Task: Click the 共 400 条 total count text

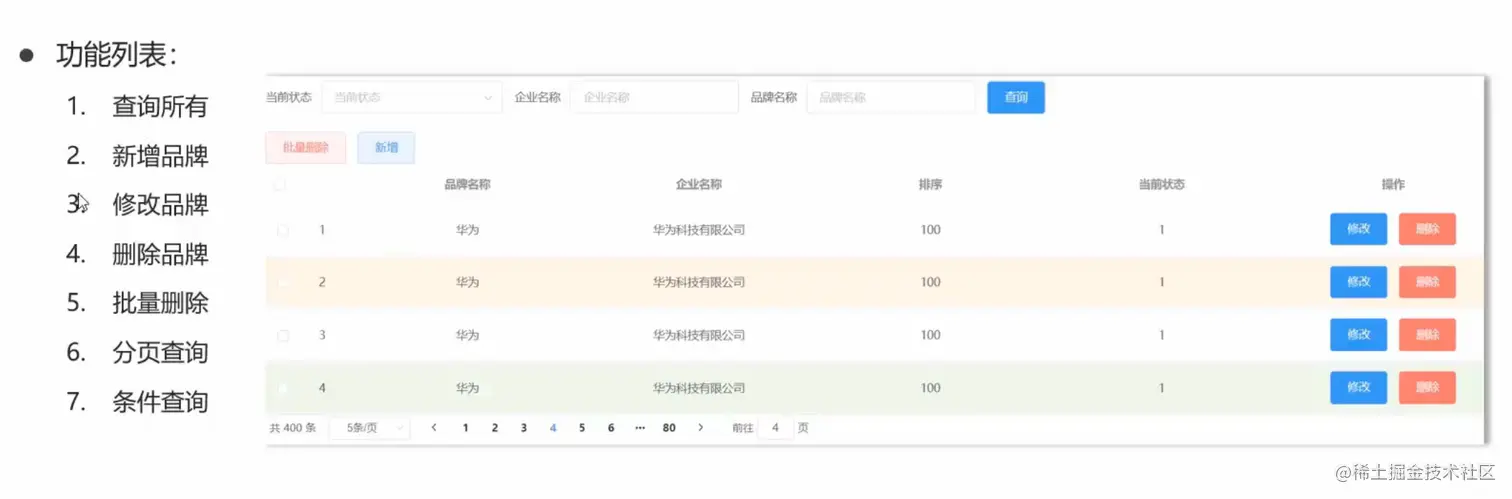Action: tap(293, 428)
